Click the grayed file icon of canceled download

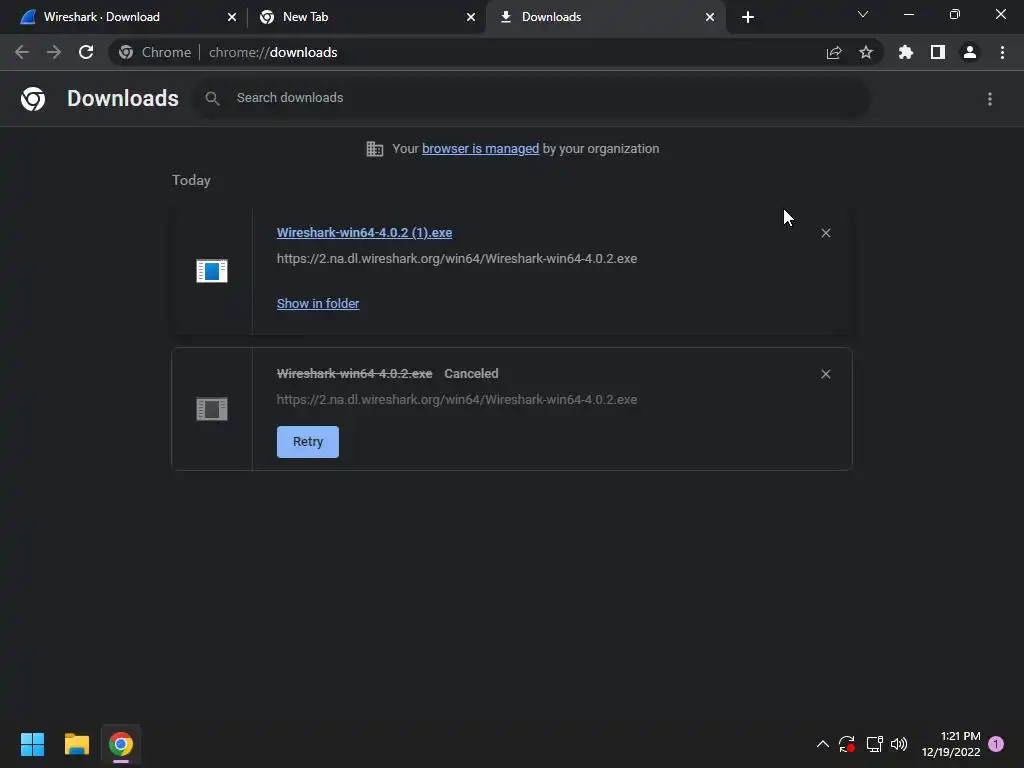tap(212, 409)
